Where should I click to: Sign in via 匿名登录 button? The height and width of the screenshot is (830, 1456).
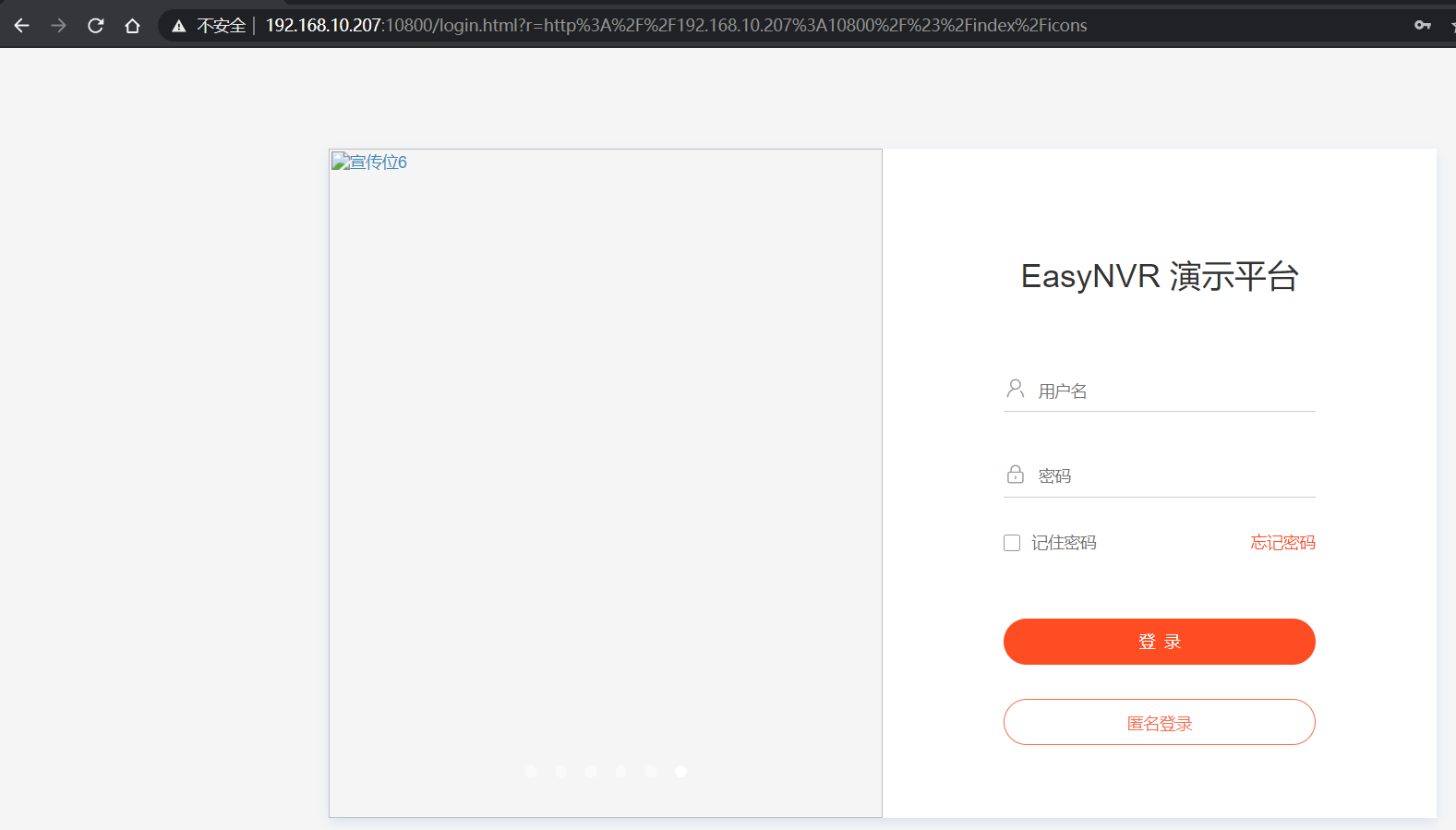tap(1160, 722)
